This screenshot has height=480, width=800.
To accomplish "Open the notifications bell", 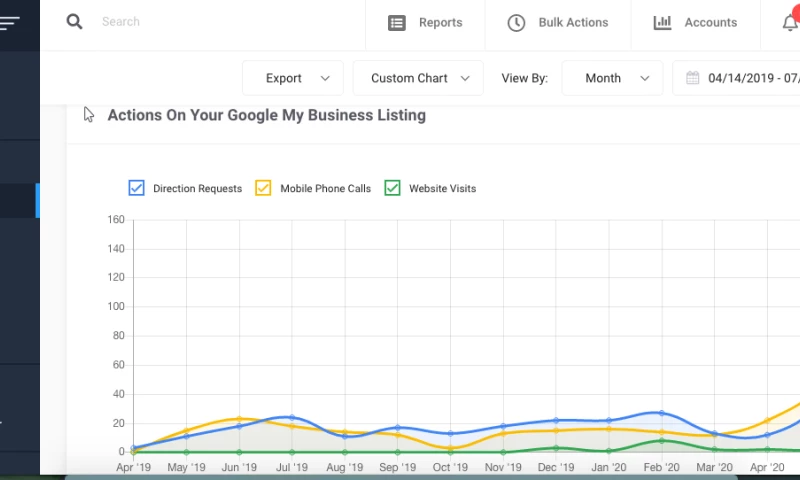I will pos(790,23).
